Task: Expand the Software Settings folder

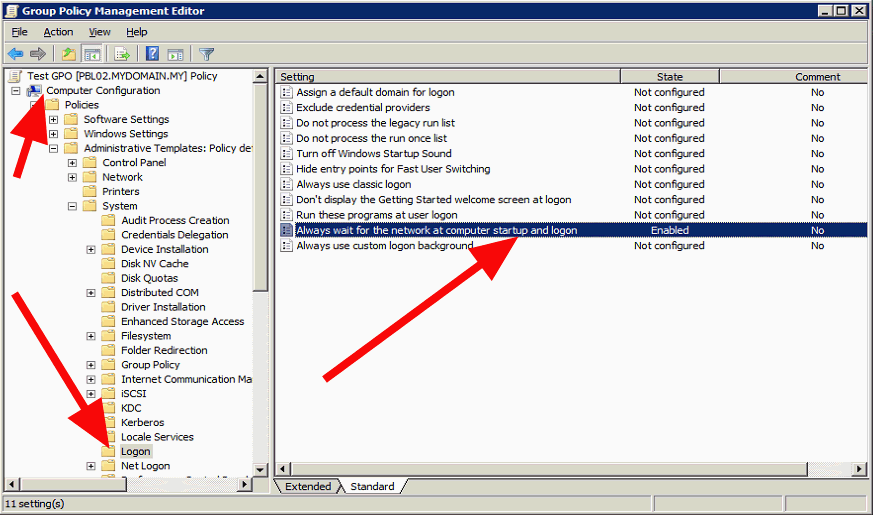Action: pyautogui.click(x=54, y=120)
